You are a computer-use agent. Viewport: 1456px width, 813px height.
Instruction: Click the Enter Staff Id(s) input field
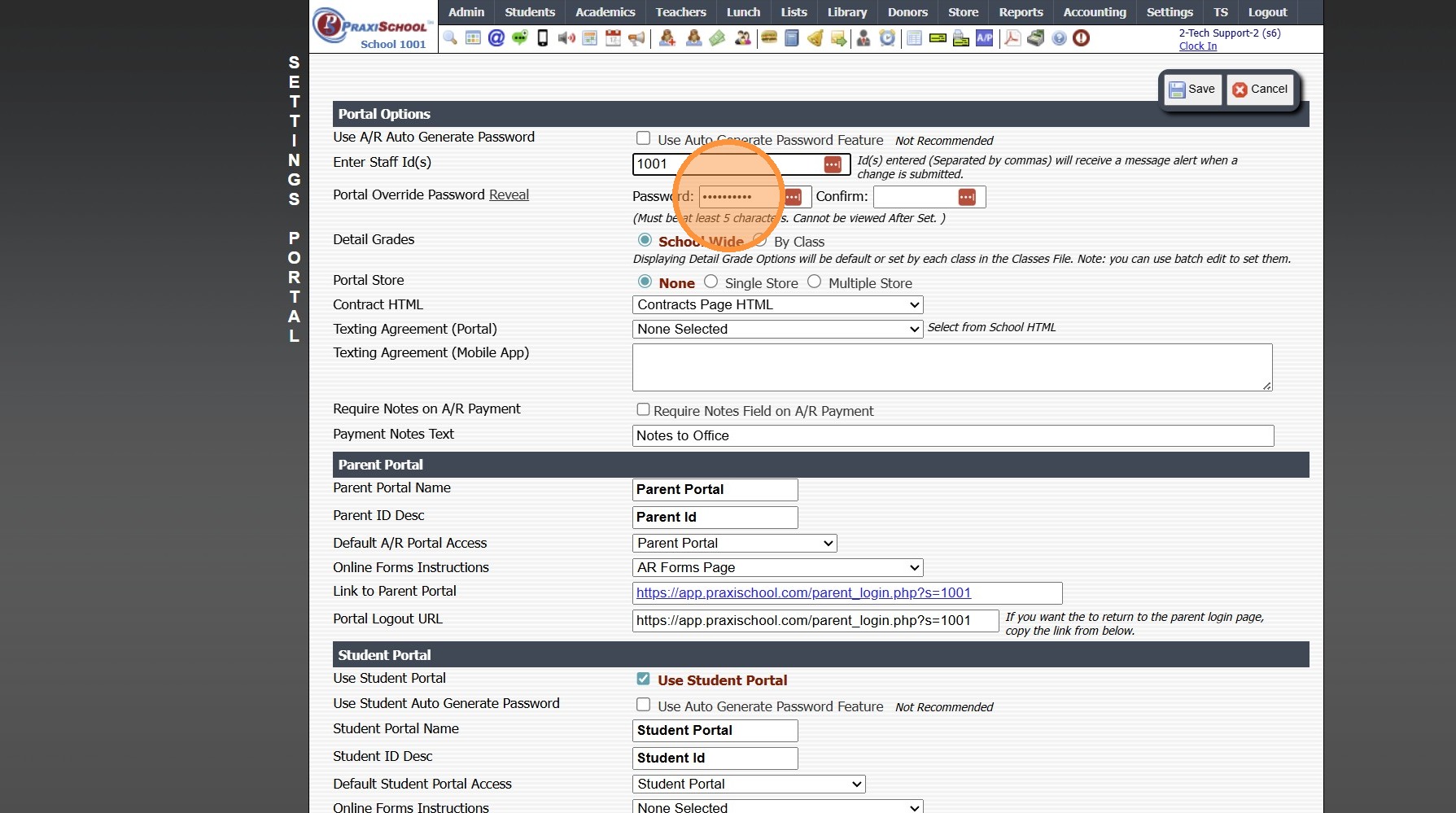[x=741, y=164]
